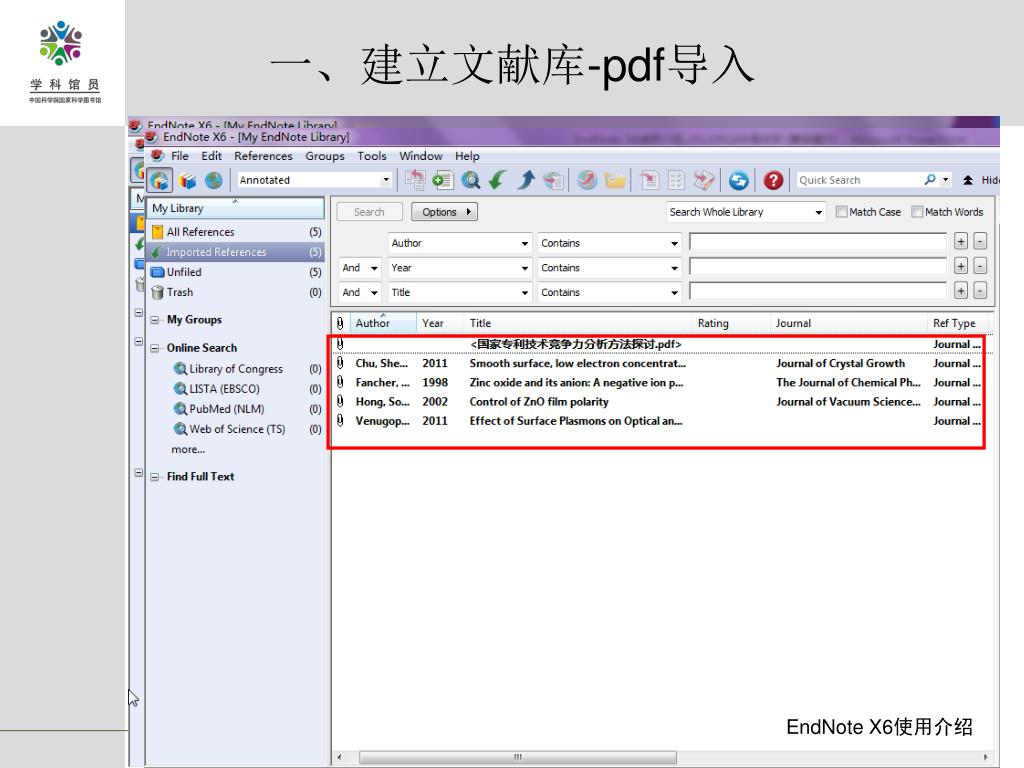
Task: Enable the Match Case checkbox
Action: [x=842, y=212]
